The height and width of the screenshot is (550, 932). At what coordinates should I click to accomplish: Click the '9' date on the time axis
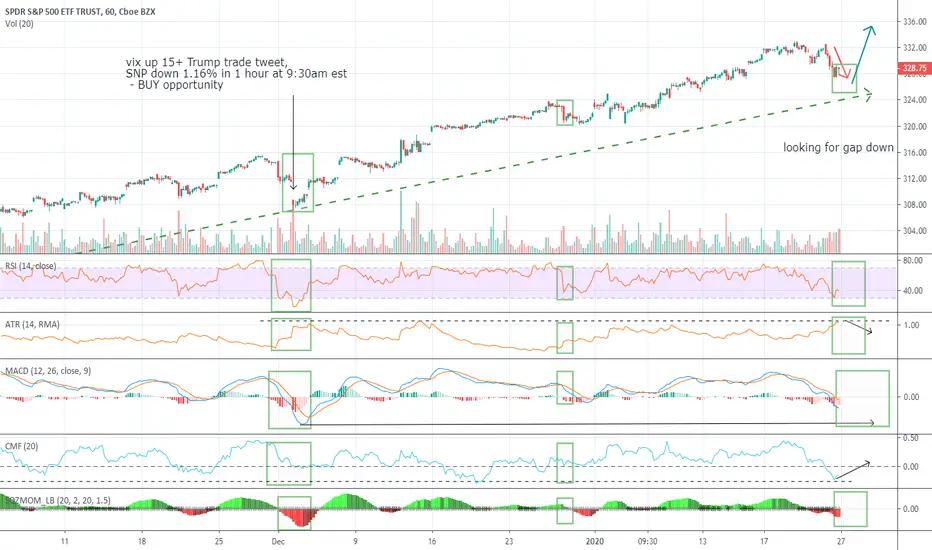[x=355, y=541]
